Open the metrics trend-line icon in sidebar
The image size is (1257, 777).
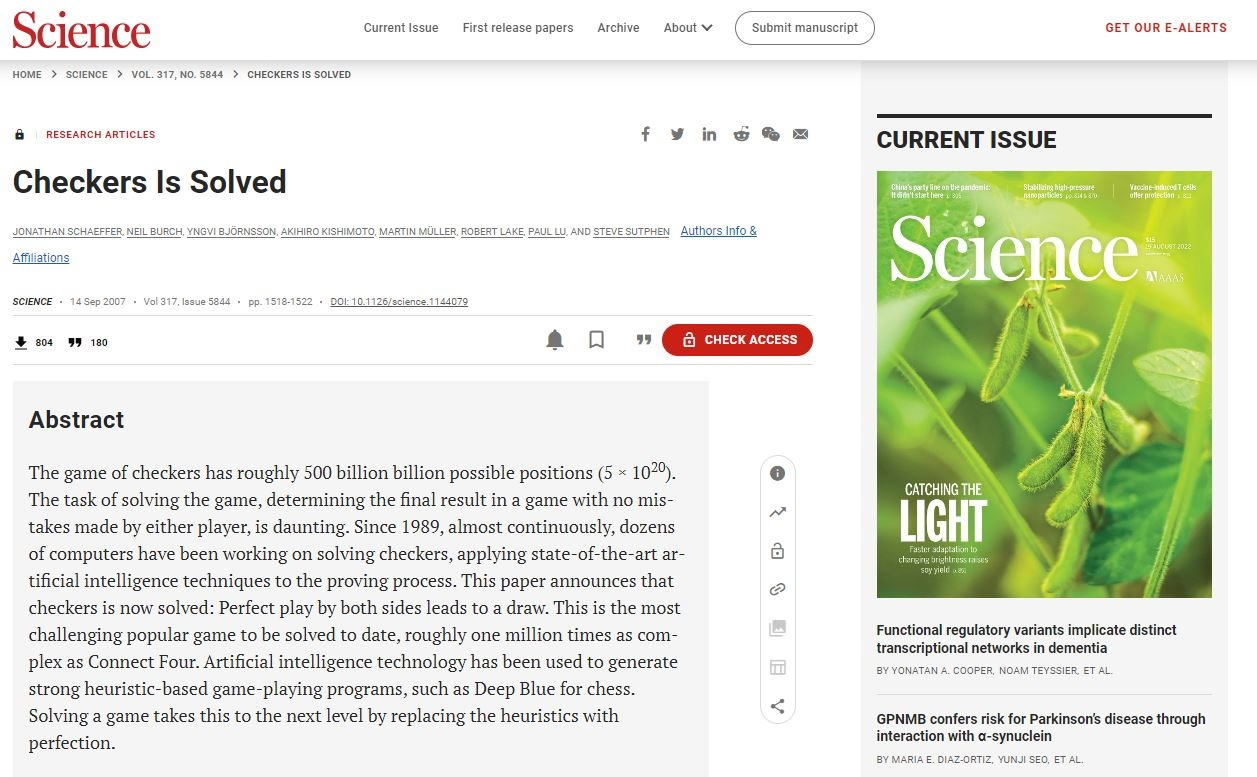[x=777, y=512]
